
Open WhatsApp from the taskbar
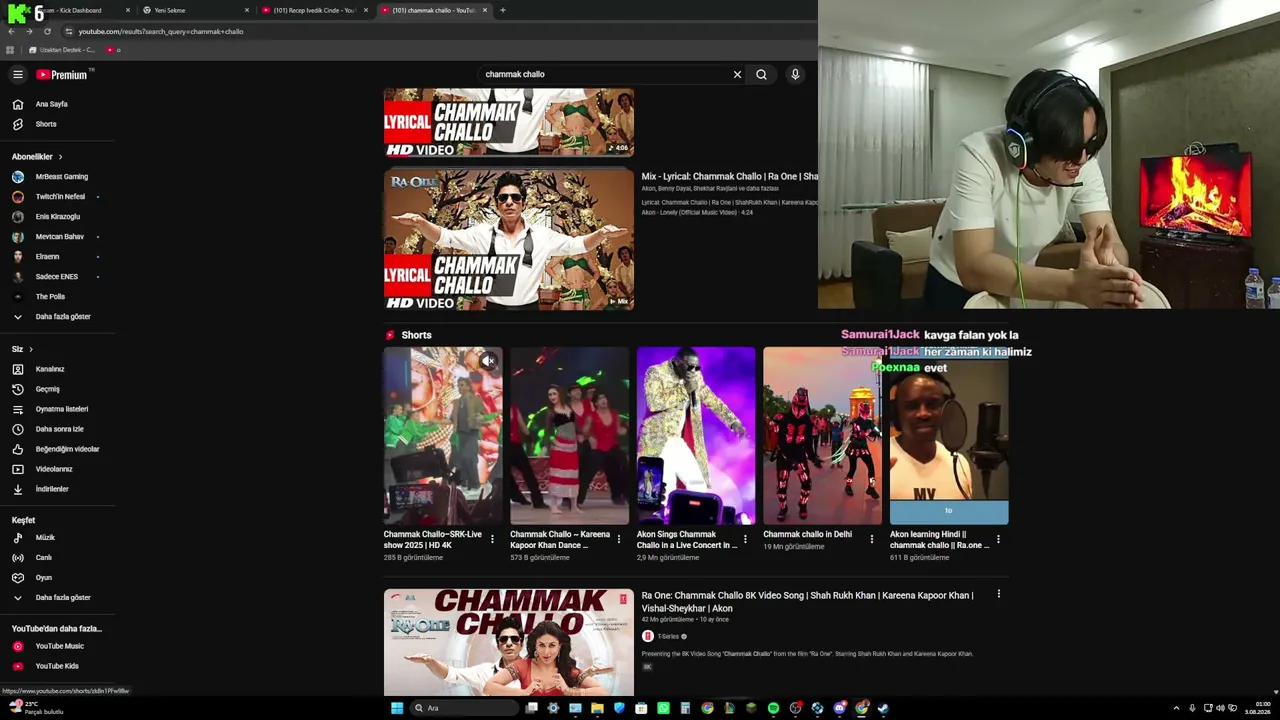click(x=663, y=708)
